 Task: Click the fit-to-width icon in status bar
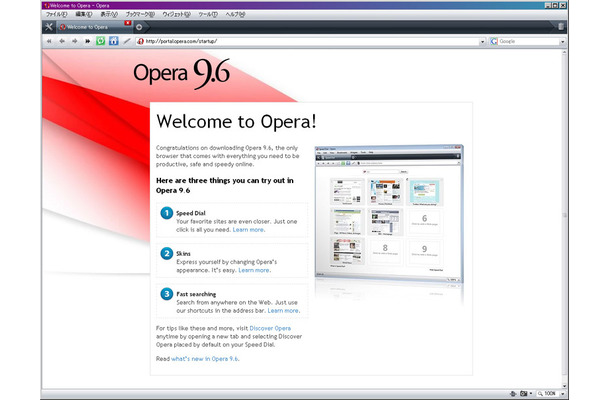(513, 394)
